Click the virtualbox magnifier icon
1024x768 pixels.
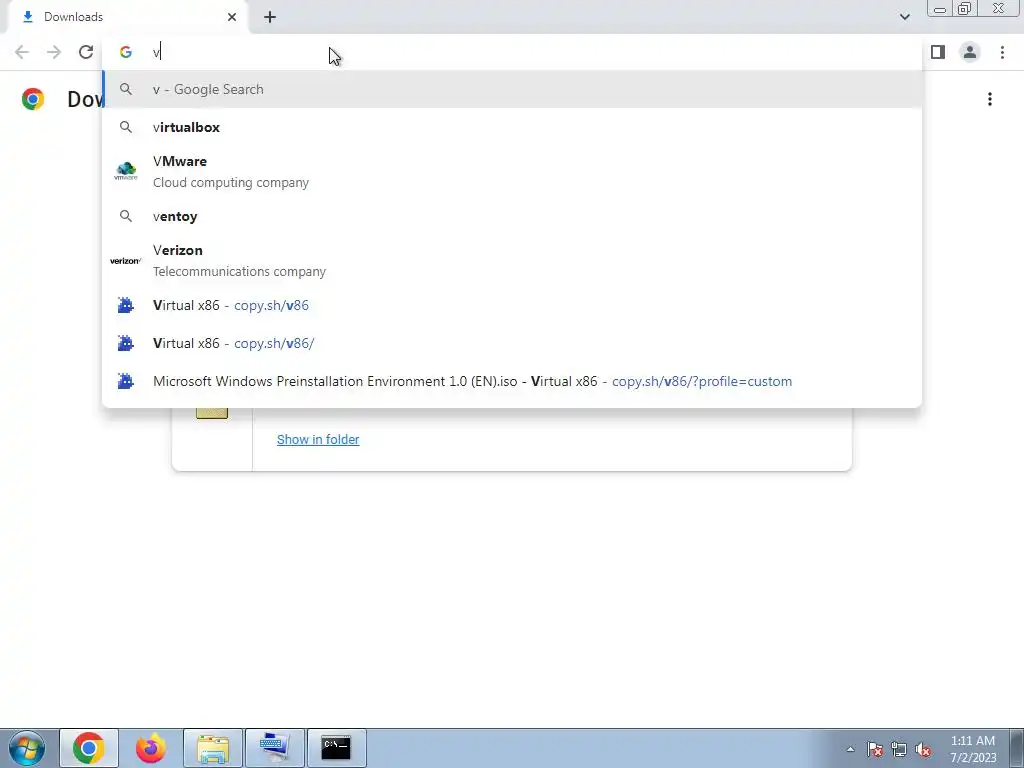(125, 127)
